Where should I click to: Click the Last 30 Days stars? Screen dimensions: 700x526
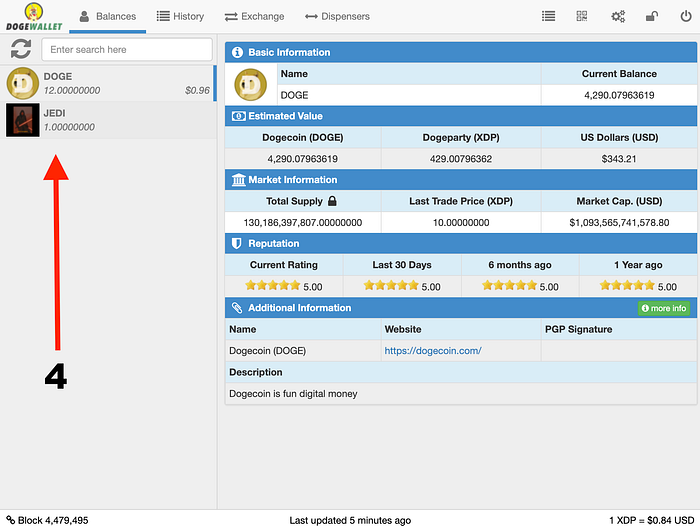tap(391, 285)
